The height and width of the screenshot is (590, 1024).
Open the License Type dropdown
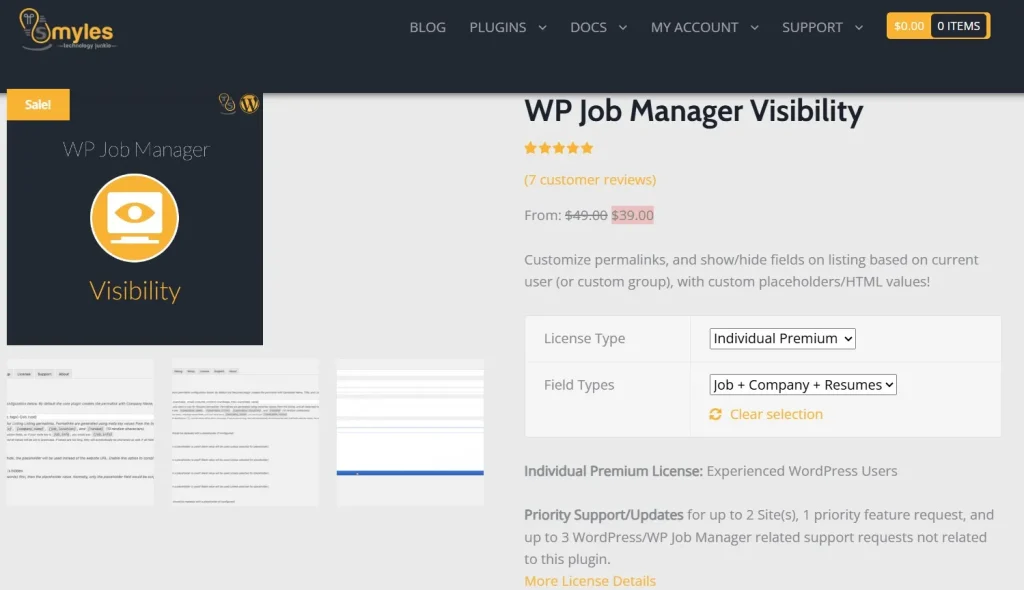coord(781,338)
